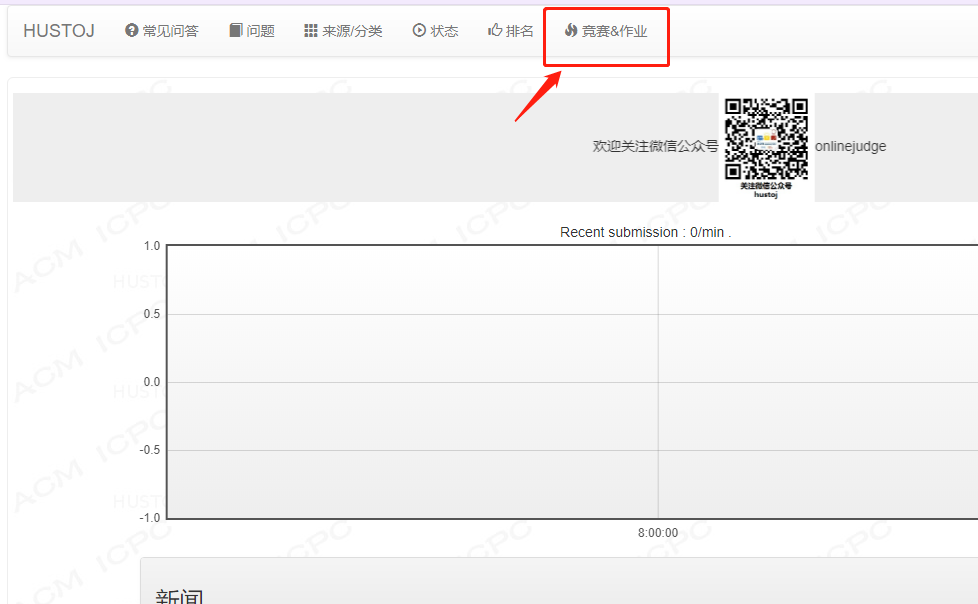Click the onlinejudge text label
Image resolution: width=978 pixels, height=604 pixels.
point(851,146)
